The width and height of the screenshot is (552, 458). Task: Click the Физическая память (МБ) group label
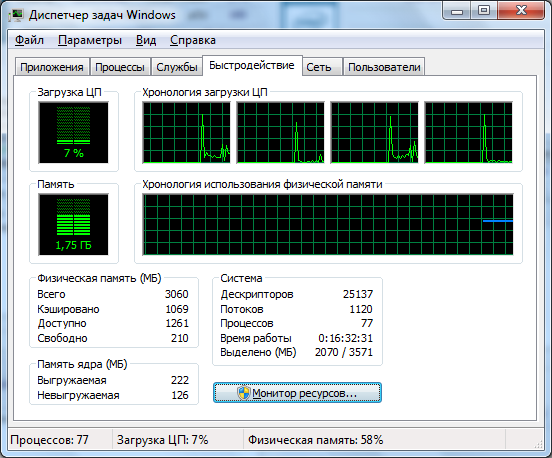click(99, 278)
